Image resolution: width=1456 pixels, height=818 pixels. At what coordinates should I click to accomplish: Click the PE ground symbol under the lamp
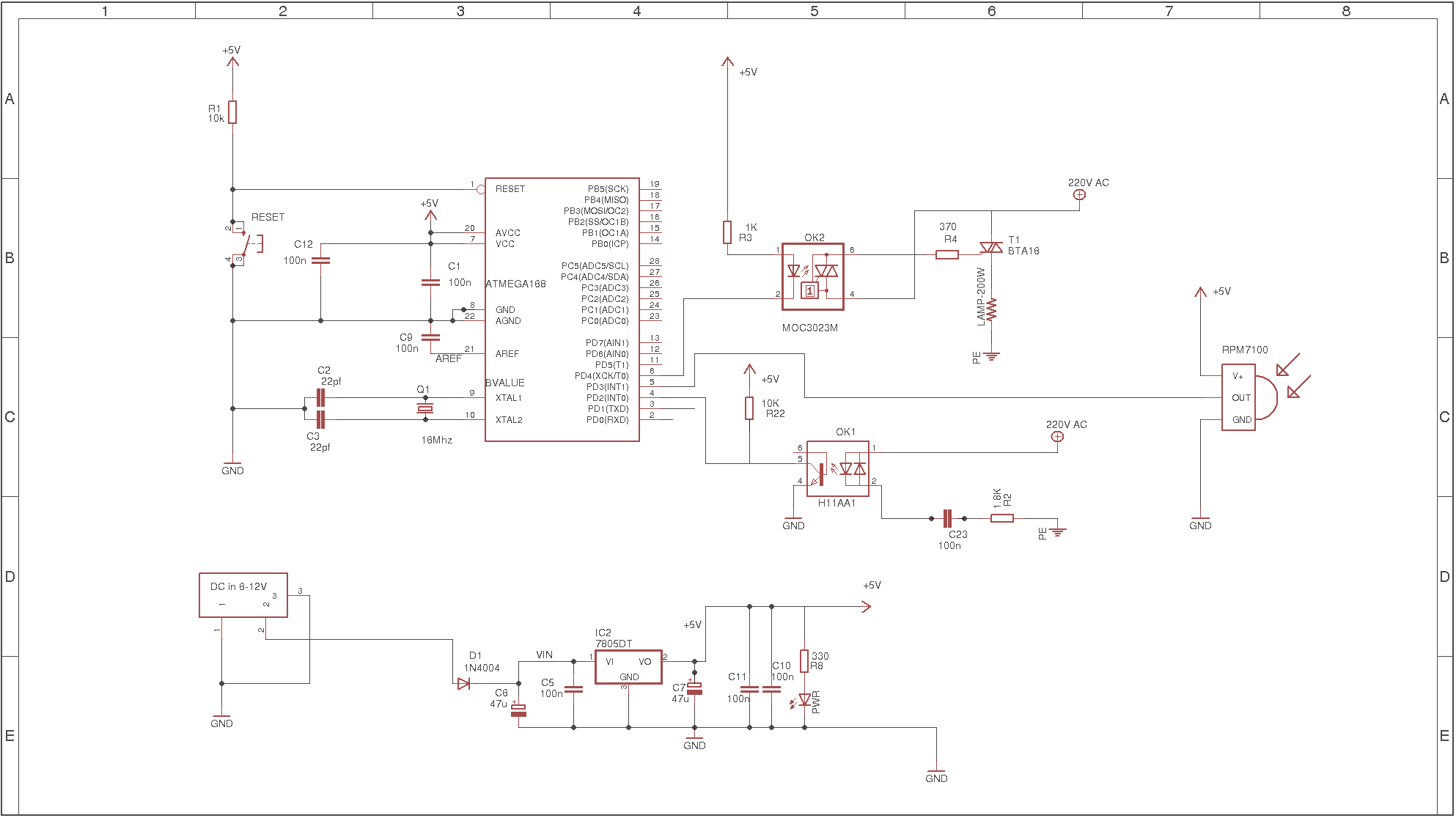click(x=991, y=357)
